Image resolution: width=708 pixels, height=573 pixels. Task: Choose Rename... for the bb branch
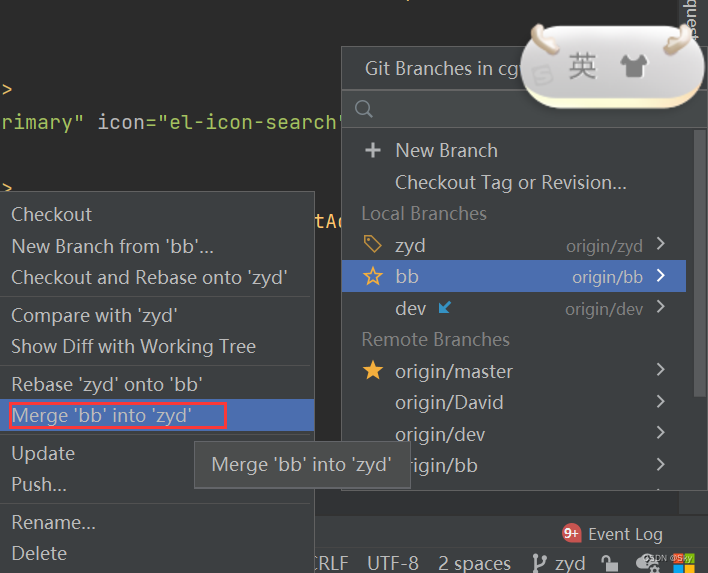tap(157, 522)
